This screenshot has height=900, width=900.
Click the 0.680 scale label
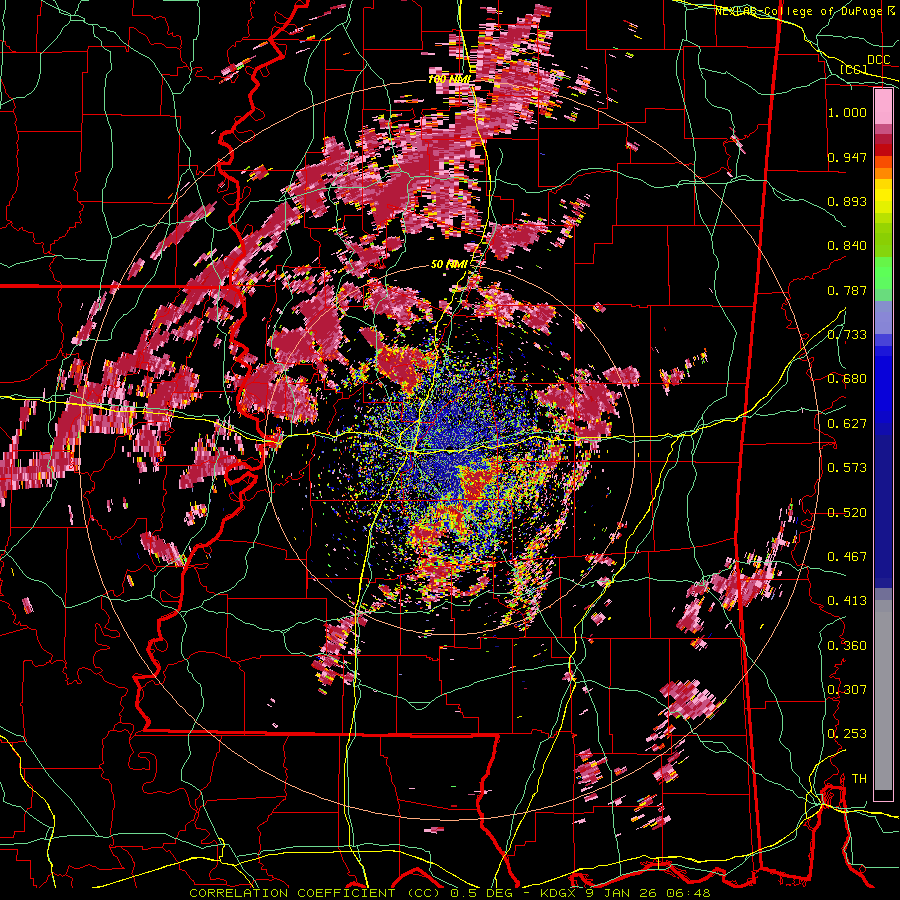[x=847, y=378]
